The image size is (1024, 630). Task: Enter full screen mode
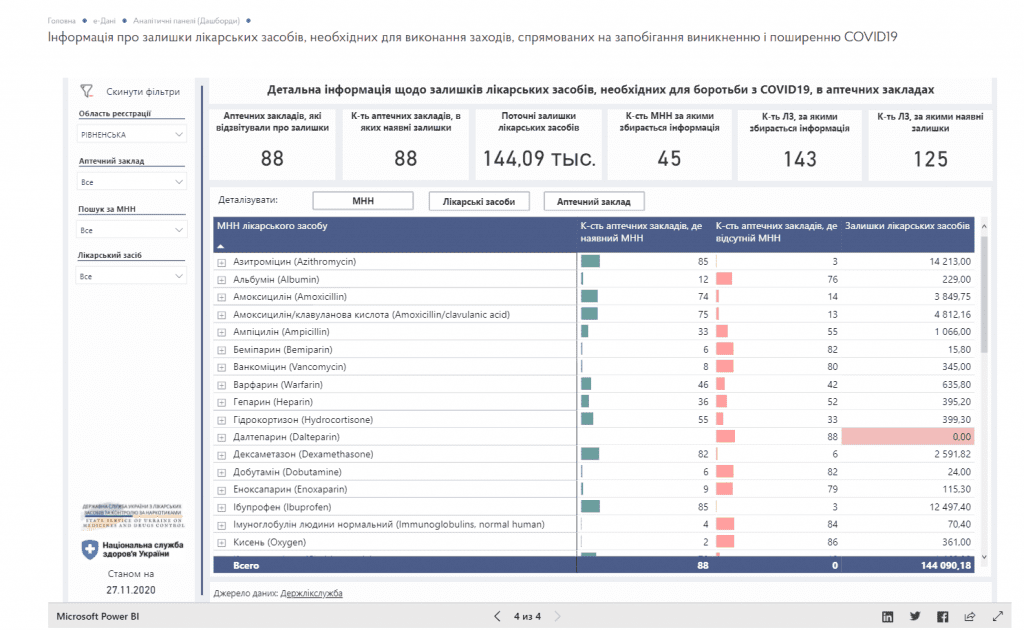coord(997,617)
